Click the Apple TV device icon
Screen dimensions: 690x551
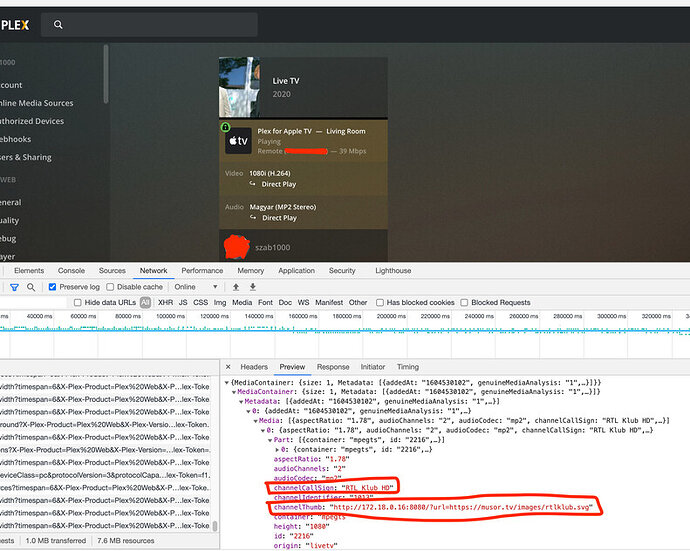pyautogui.click(x=238, y=141)
